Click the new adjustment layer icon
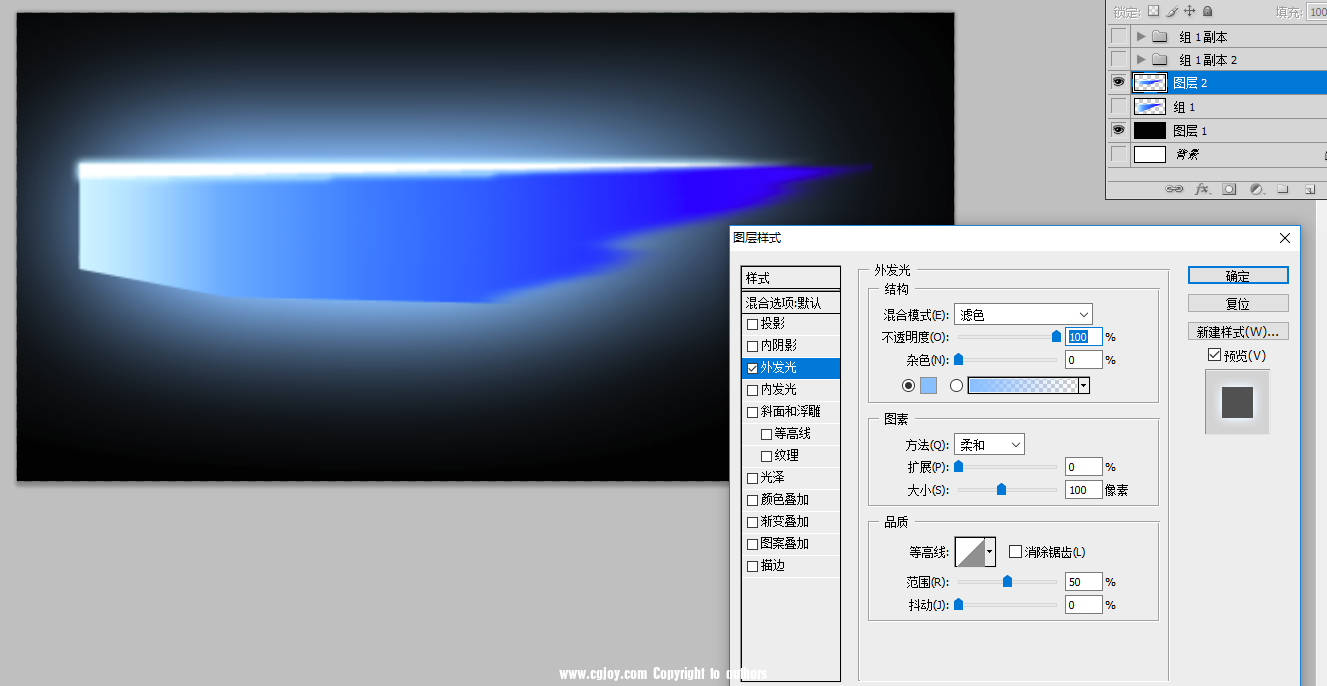1327x686 pixels. 1256,188
